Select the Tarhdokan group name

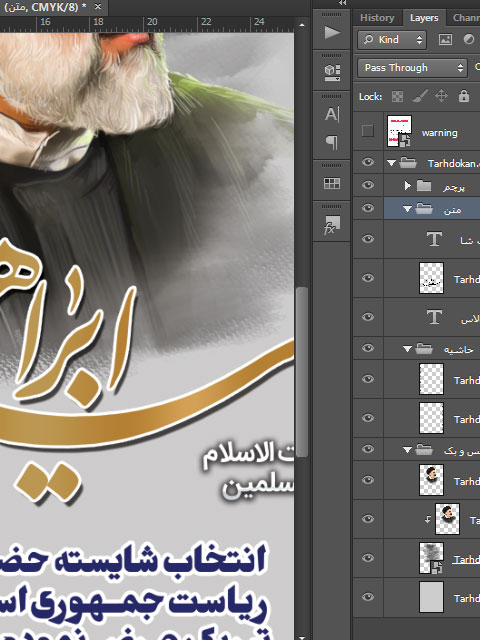(453, 164)
